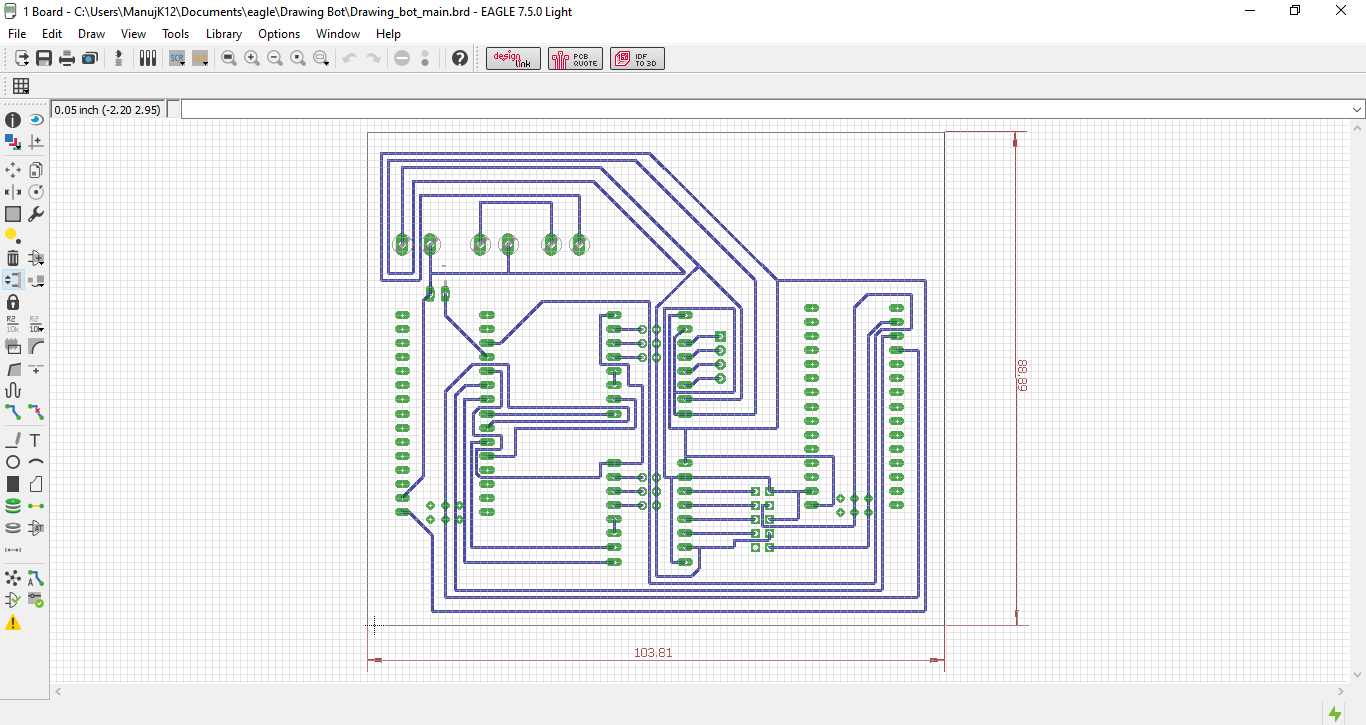The width and height of the screenshot is (1366, 725).
Task: Select the Info tool
Action: (x=12, y=119)
